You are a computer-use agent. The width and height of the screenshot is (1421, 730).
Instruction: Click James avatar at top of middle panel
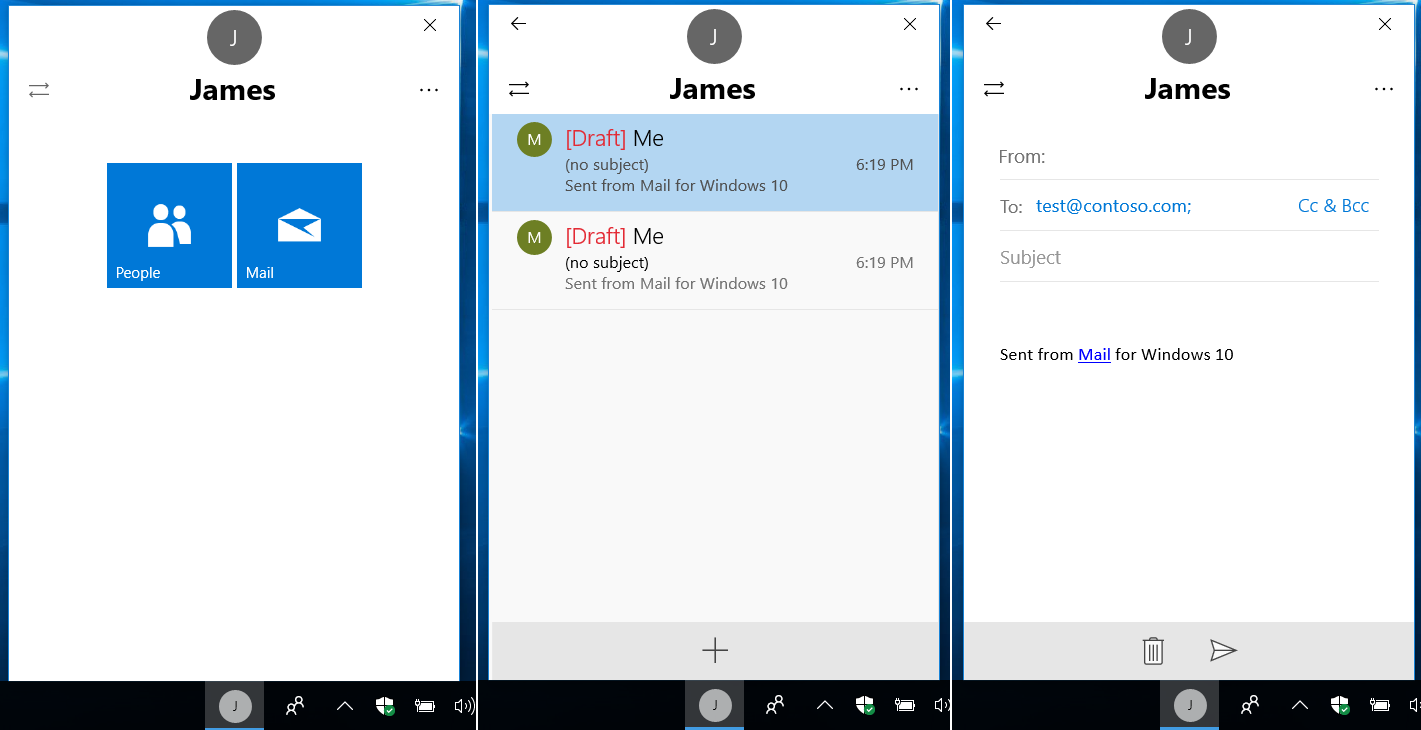tap(714, 37)
